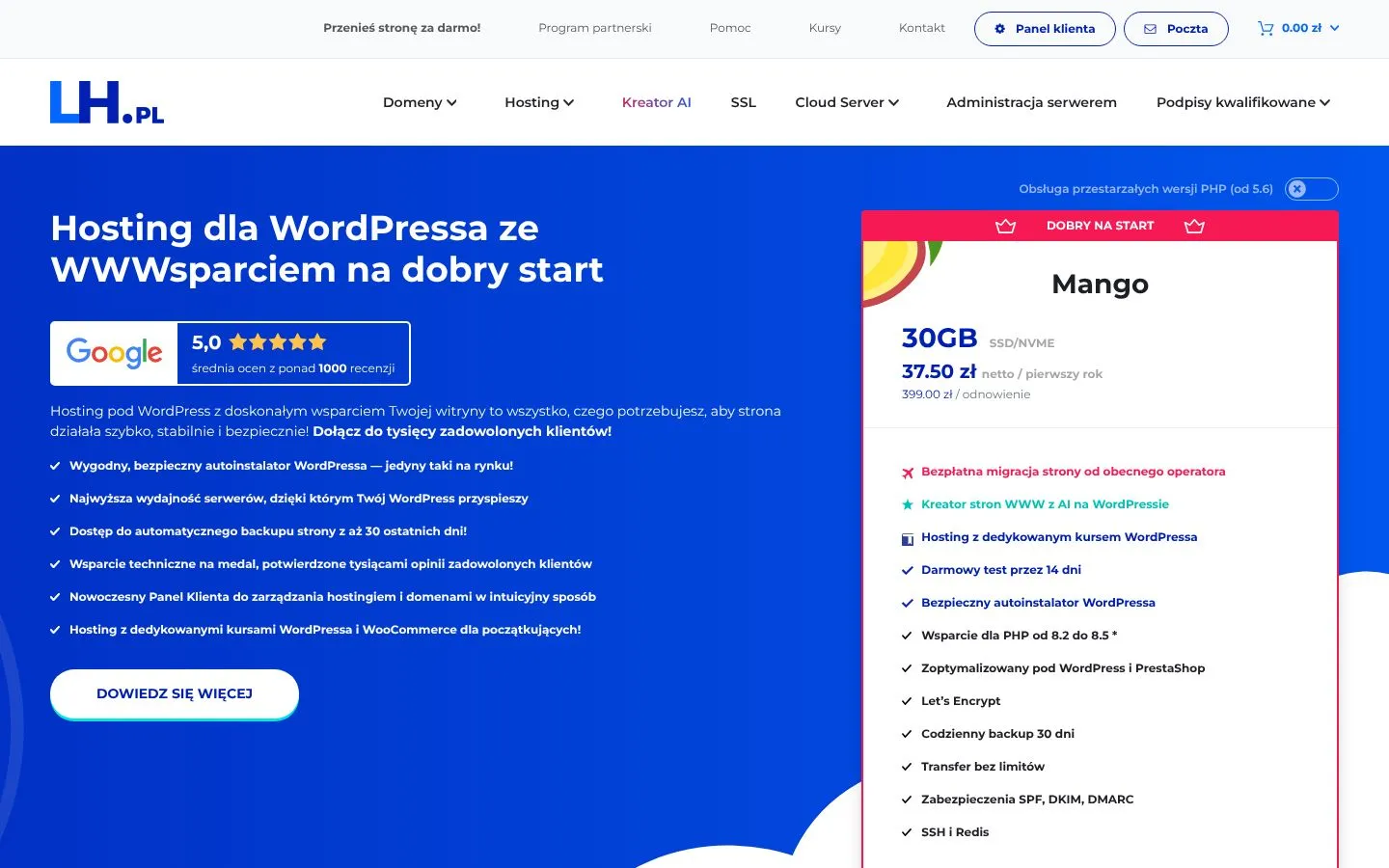Click the SSH i Redis feature

(955, 832)
